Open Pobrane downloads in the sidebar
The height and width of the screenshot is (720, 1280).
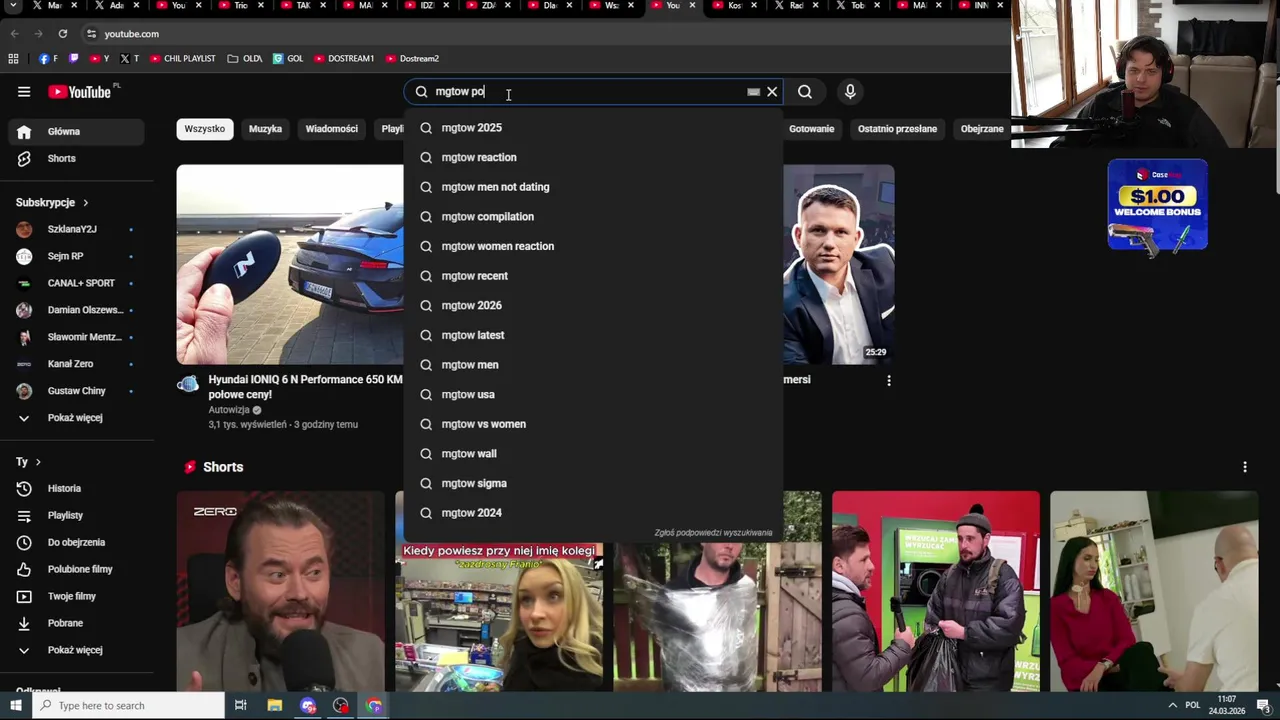click(77, 624)
